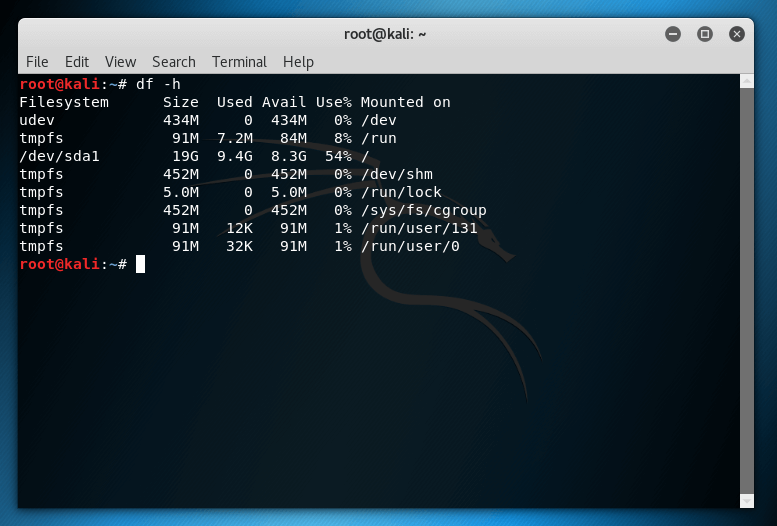Click the '12K' used value

click(x=239, y=229)
